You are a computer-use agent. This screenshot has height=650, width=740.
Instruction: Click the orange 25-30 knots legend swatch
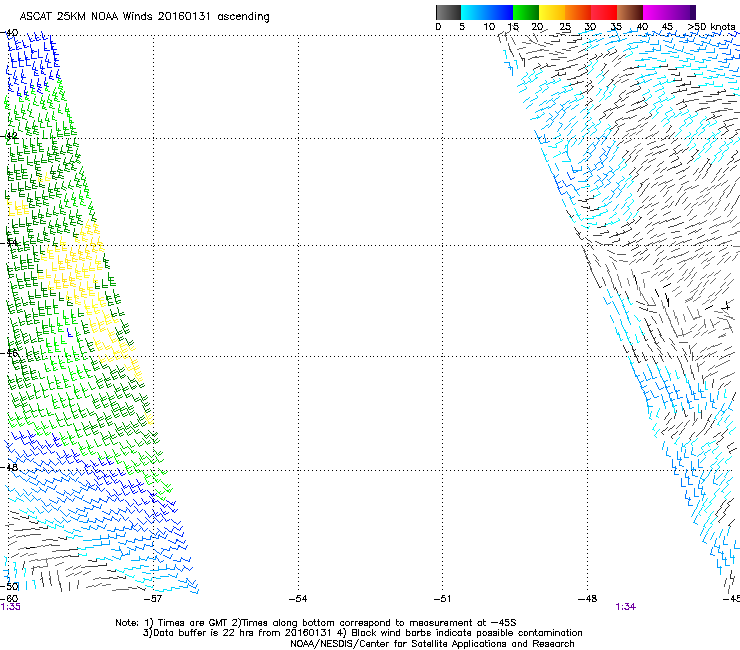[578, 12]
